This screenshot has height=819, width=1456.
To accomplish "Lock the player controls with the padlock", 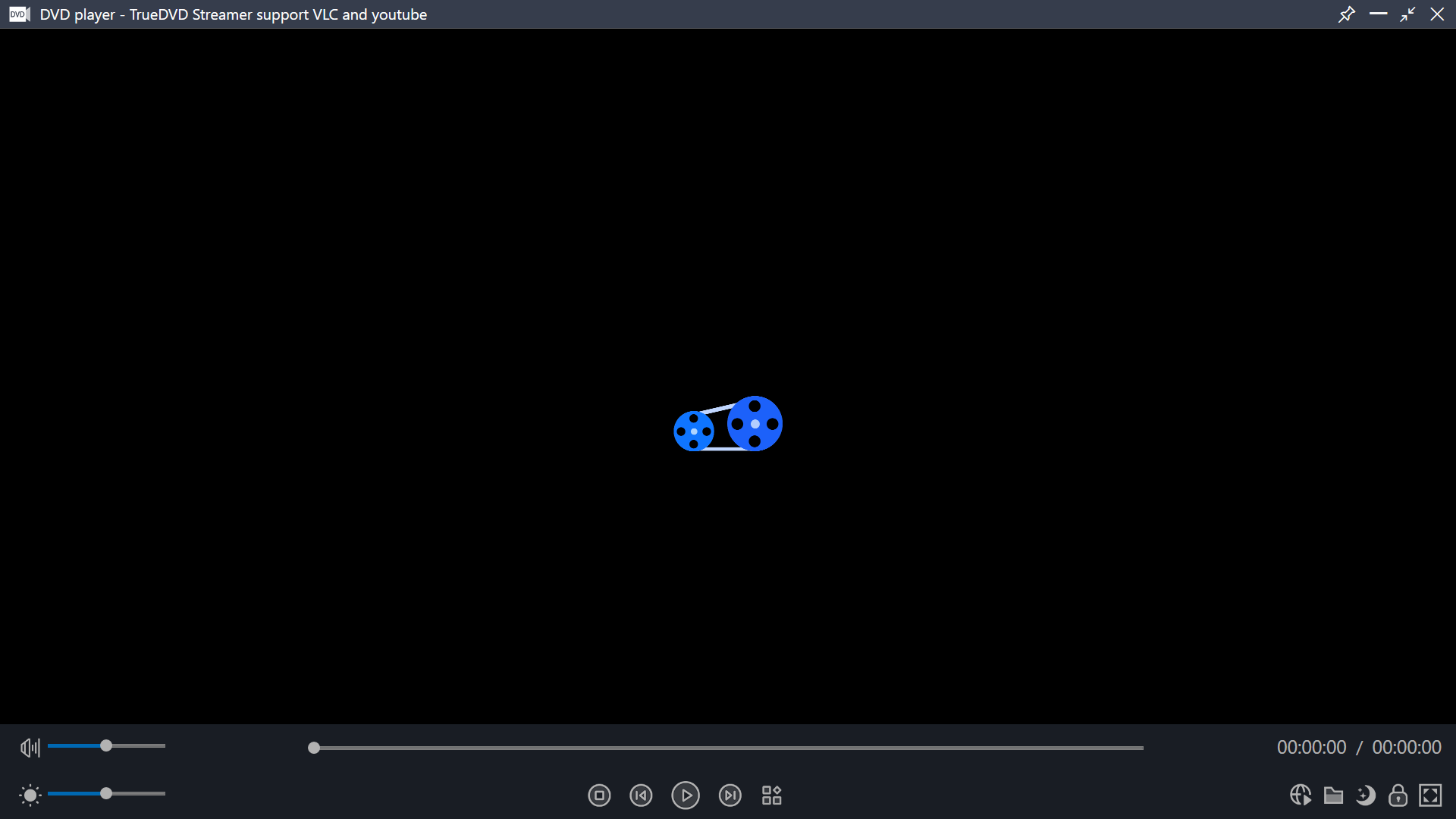I will 1399,795.
